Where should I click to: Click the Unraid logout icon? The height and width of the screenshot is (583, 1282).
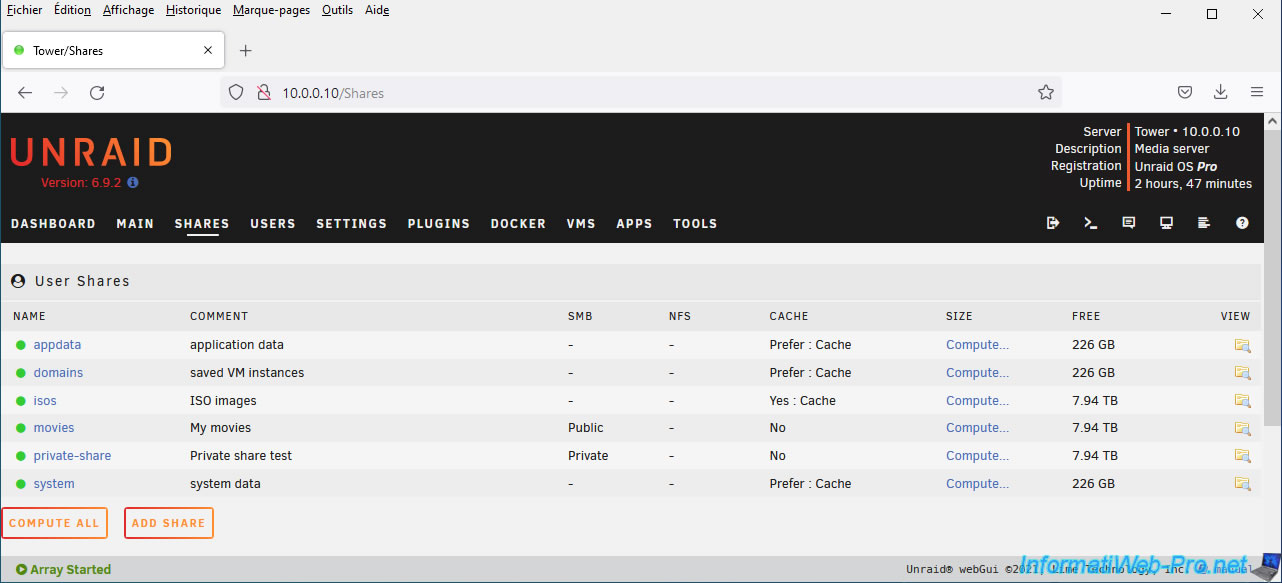click(x=1052, y=223)
